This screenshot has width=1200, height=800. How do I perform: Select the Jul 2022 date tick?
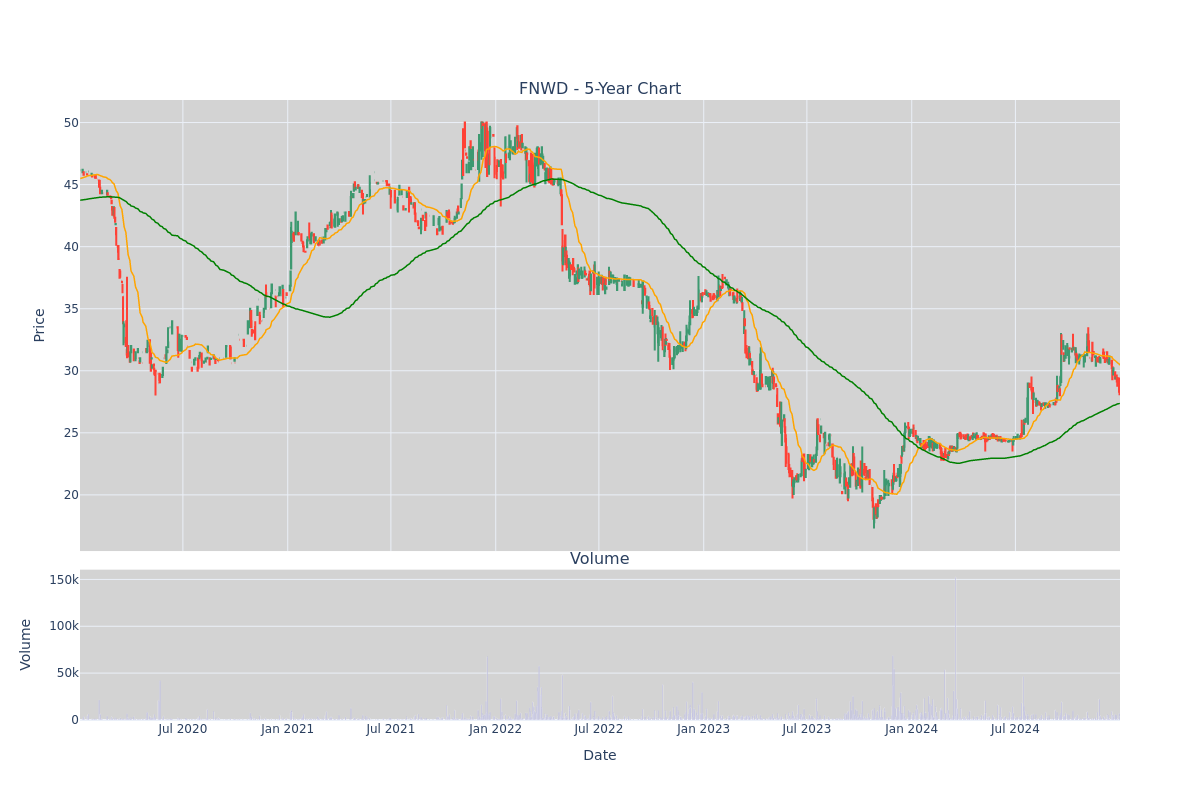599,729
